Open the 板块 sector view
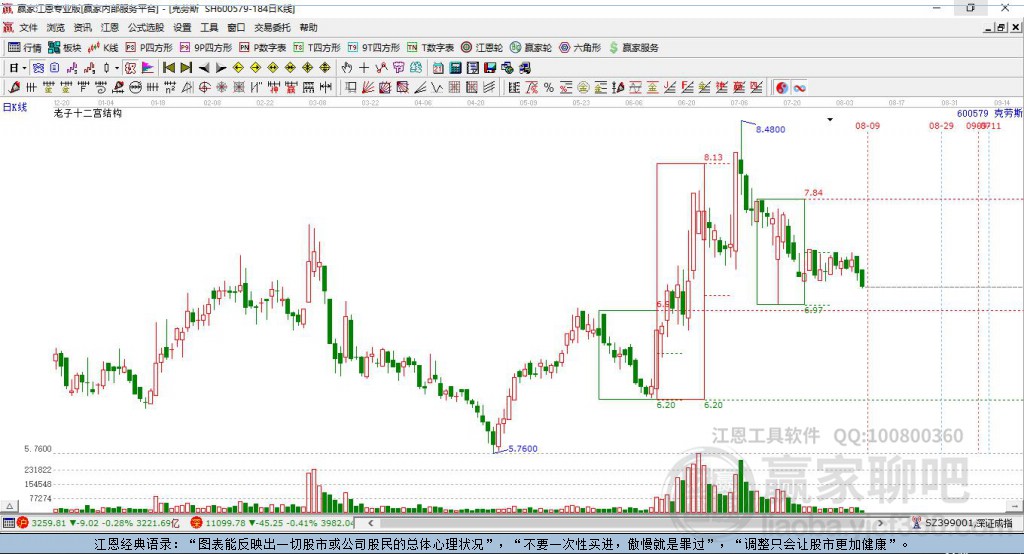Viewport: 1024px width, 554px height. point(64,48)
